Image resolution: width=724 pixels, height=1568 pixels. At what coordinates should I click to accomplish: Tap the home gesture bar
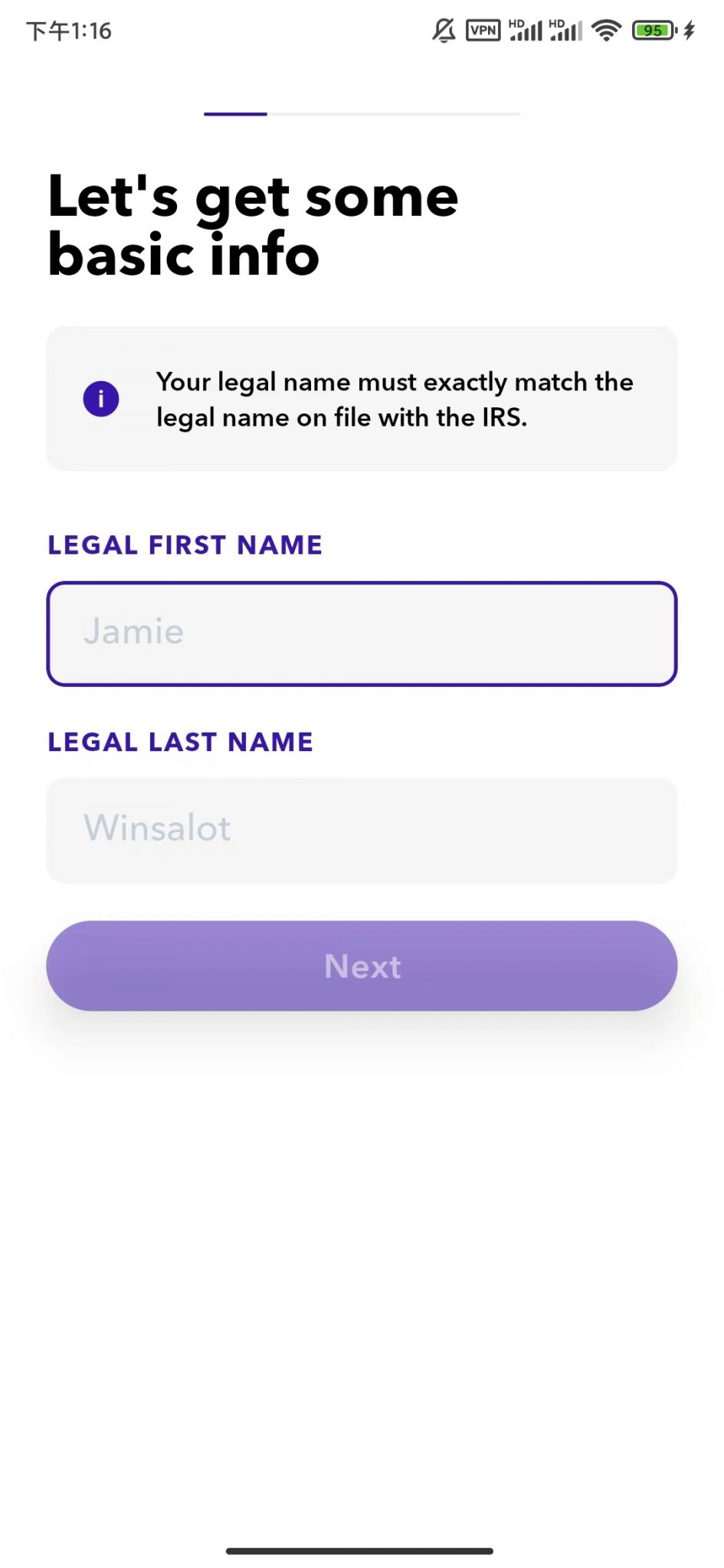pyautogui.click(x=359, y=1551)
